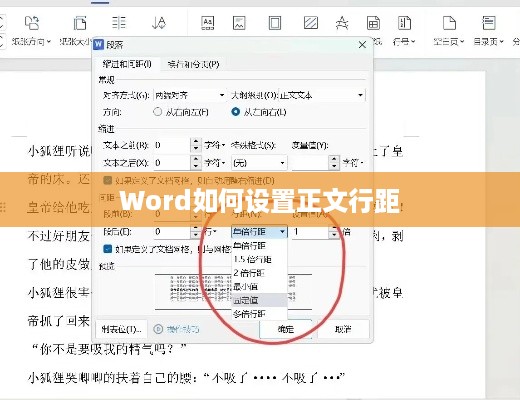Viewport: 520px width, 400px height.
Task: Switch to the 换行和分页(P) tab
Action: click(x=194, y=64)
